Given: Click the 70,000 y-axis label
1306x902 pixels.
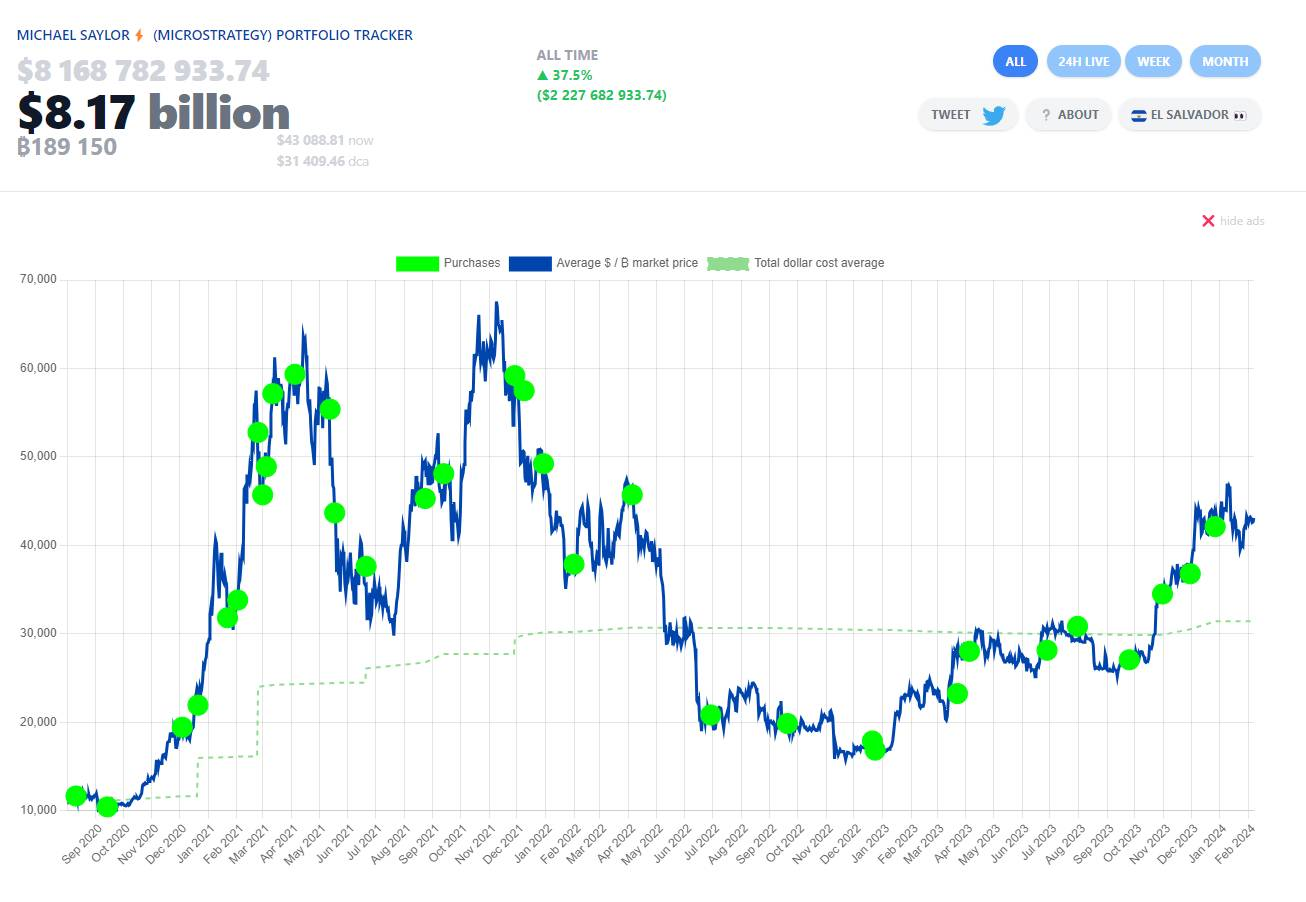Looking at the screenshot, I should tap(38, 280).
